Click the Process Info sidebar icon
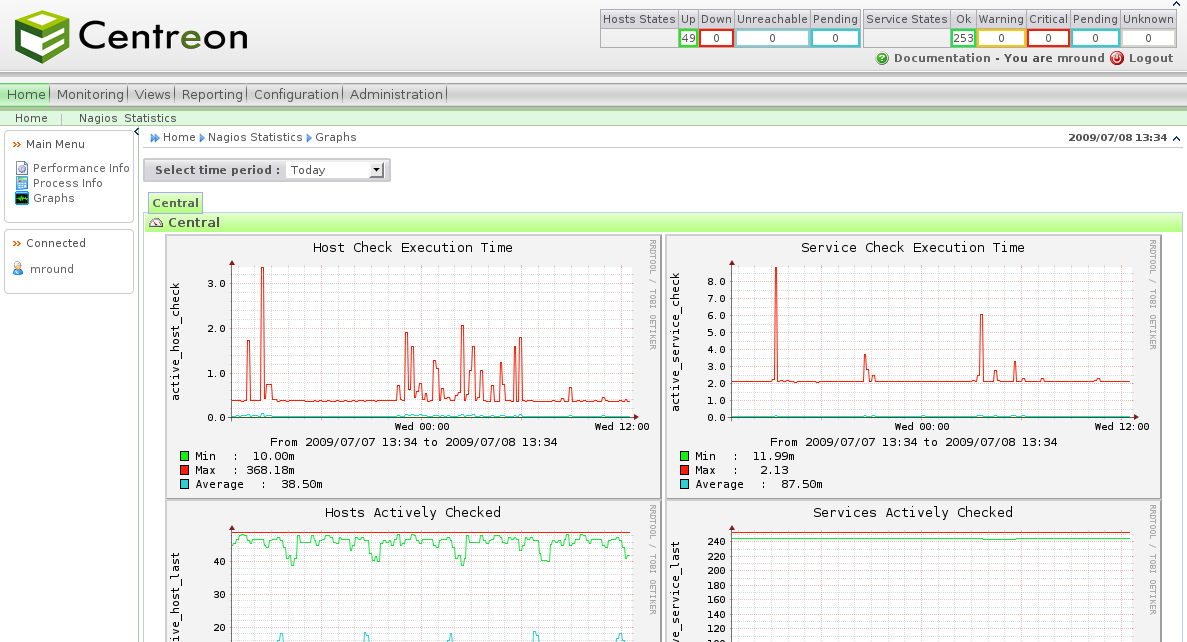 22,183
